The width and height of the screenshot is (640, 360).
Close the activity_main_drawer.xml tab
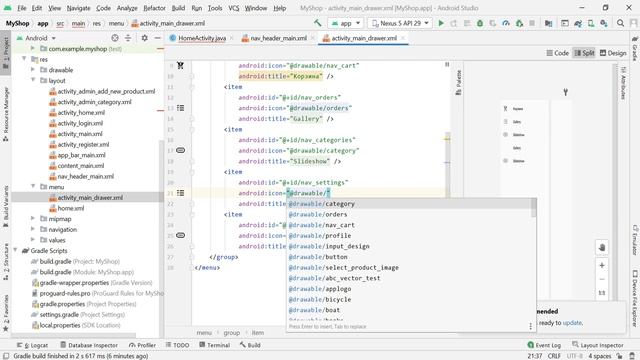403,38
